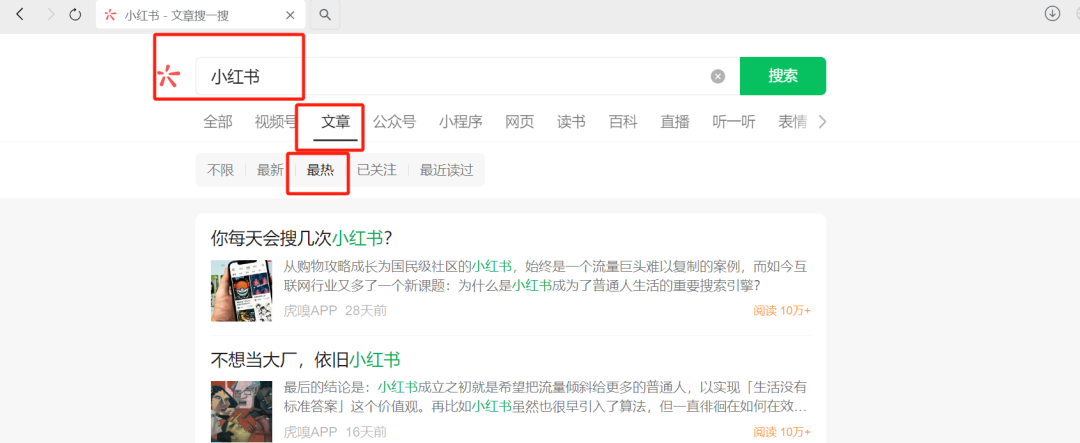This screenshot has width=1080, height=443.
Task: Choose the 最热 filter option
Action: [x=320, y=170]
